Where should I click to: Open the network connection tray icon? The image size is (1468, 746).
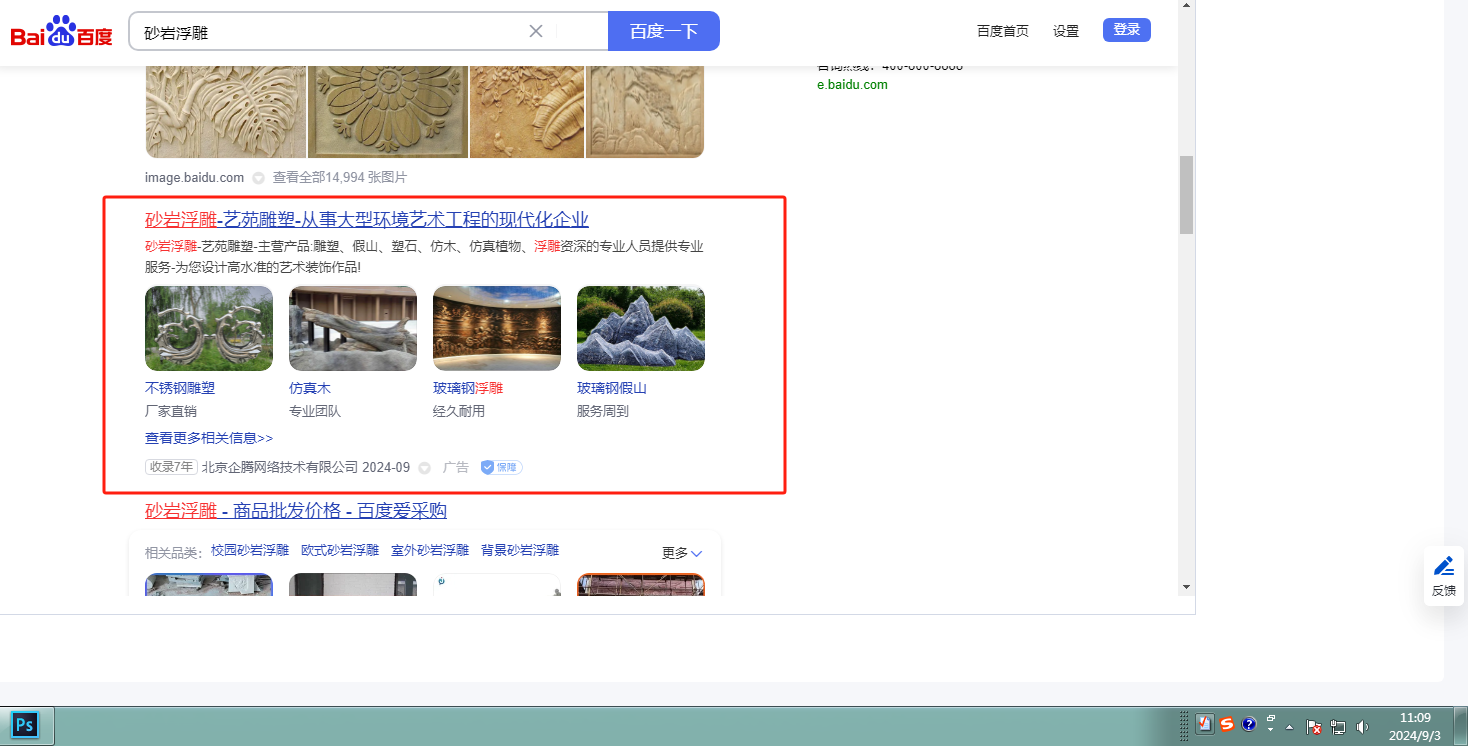pyautogui.click(x=1338, y=726)
